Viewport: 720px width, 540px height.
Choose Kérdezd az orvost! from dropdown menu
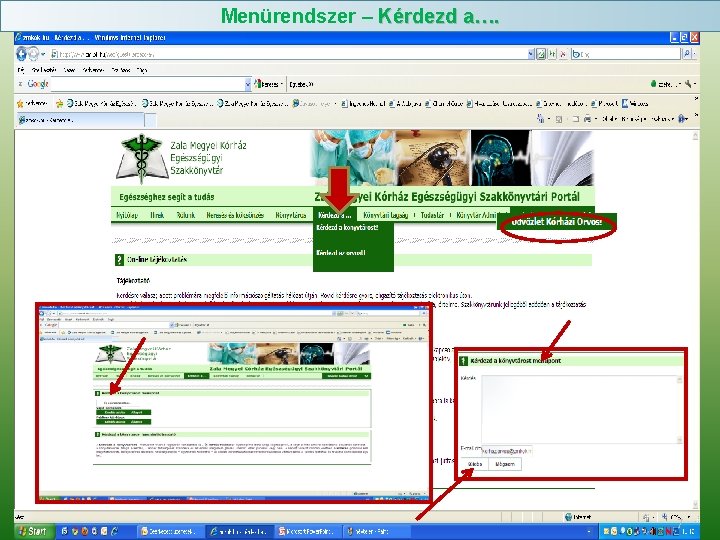(341, 253)
